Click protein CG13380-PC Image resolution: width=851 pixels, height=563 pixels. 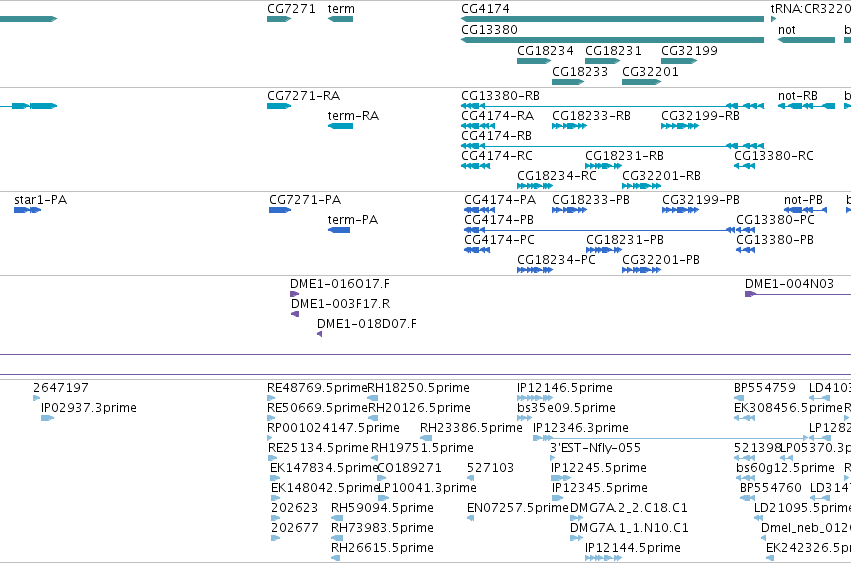pyautogui.click(x=775, y=220)
